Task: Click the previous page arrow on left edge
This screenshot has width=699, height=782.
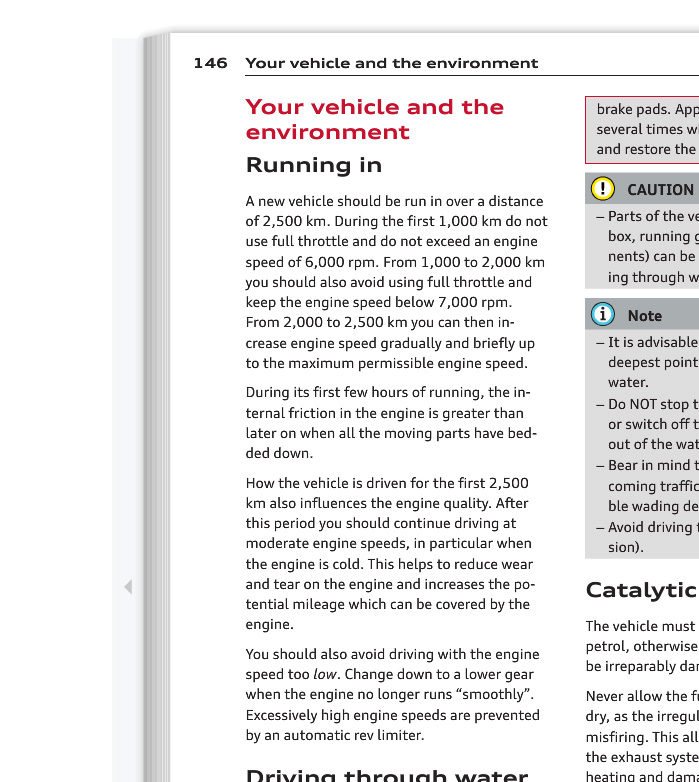Action: [128, 587]
